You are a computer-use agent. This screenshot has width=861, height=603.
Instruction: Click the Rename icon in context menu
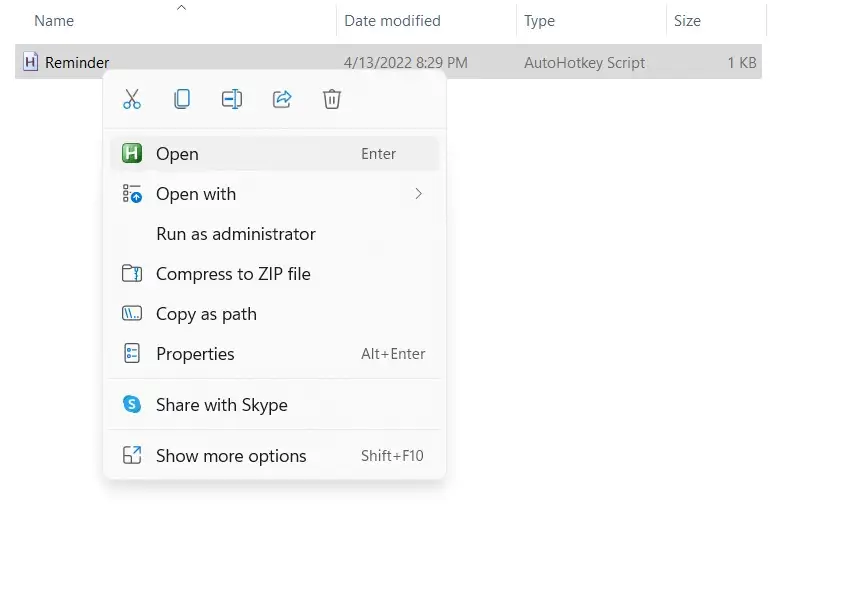click(232, 99)
